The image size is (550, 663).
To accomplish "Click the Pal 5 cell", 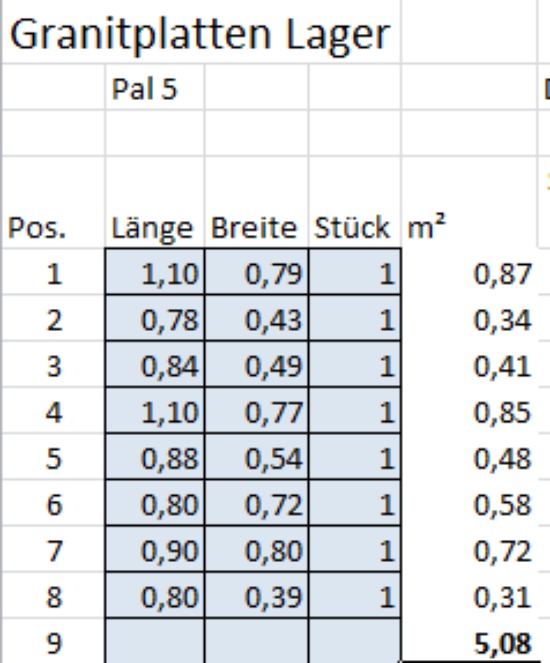I will click(x=155, y=87).
